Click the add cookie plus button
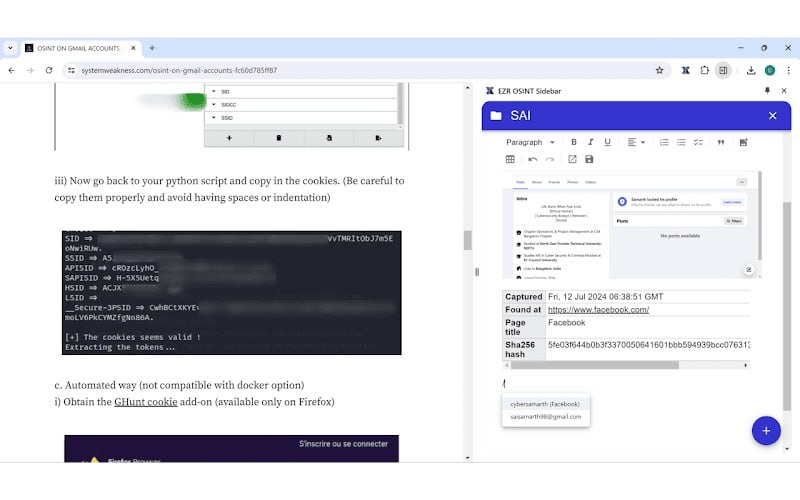Viewport: 800px width, 500px height. [x=229, y=138]
